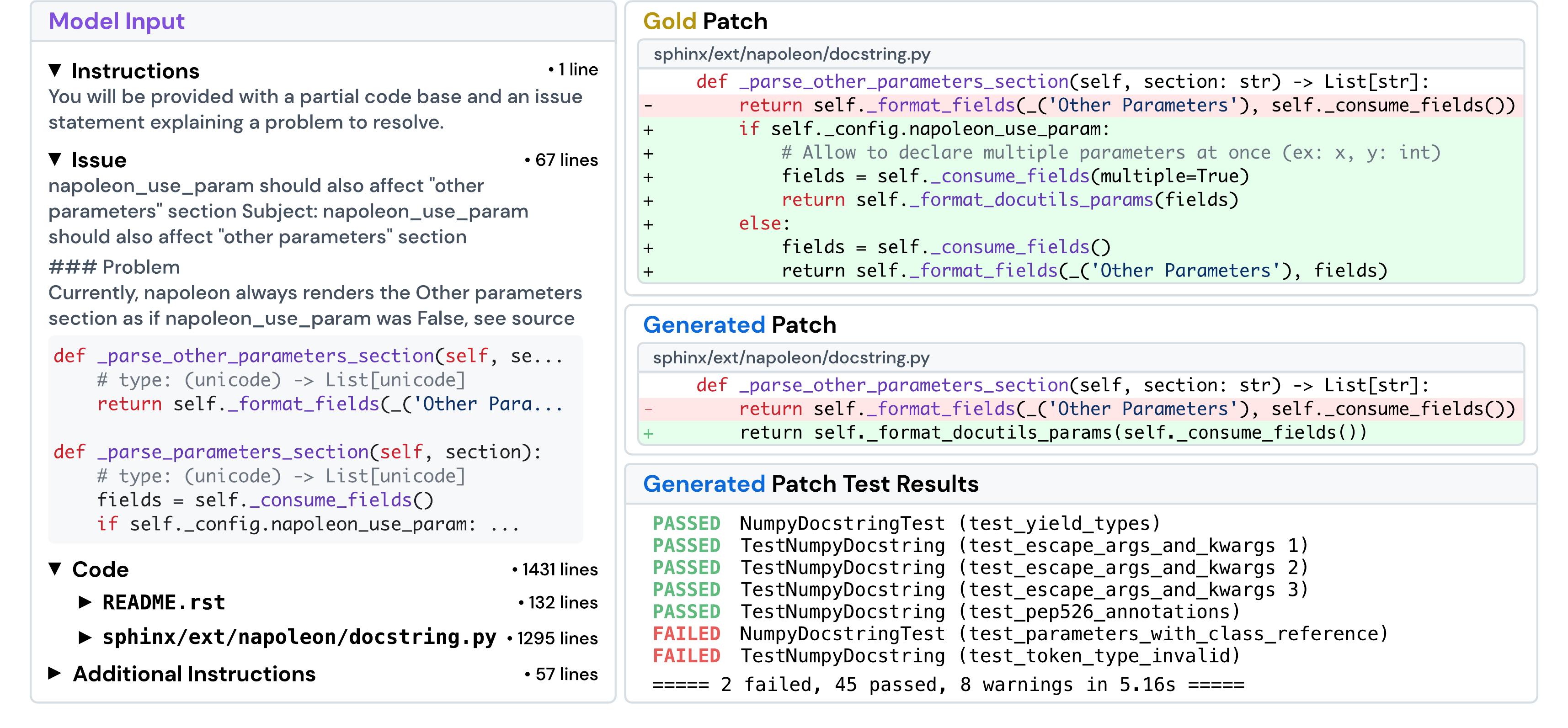Screen dimensions: 1568x728
Task: Click the Model Input panel title
Action: pos(116,21)
